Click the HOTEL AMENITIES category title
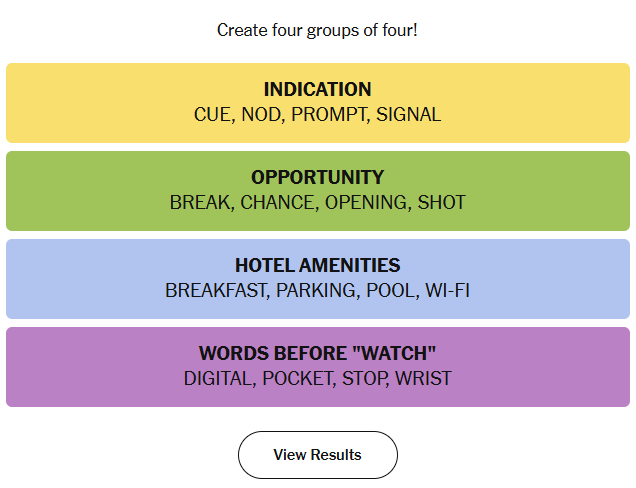 point(318,265)
